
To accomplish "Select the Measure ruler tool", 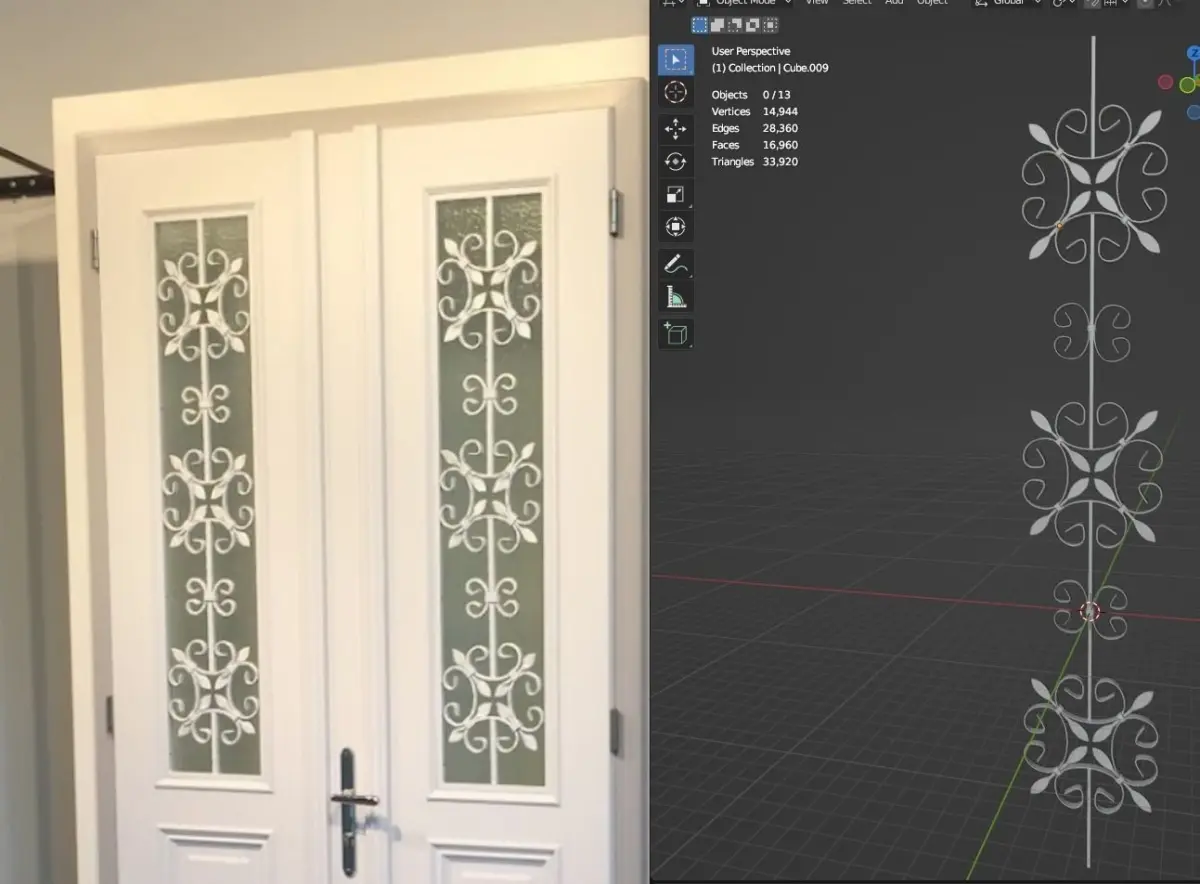I will tap(676, 297).
